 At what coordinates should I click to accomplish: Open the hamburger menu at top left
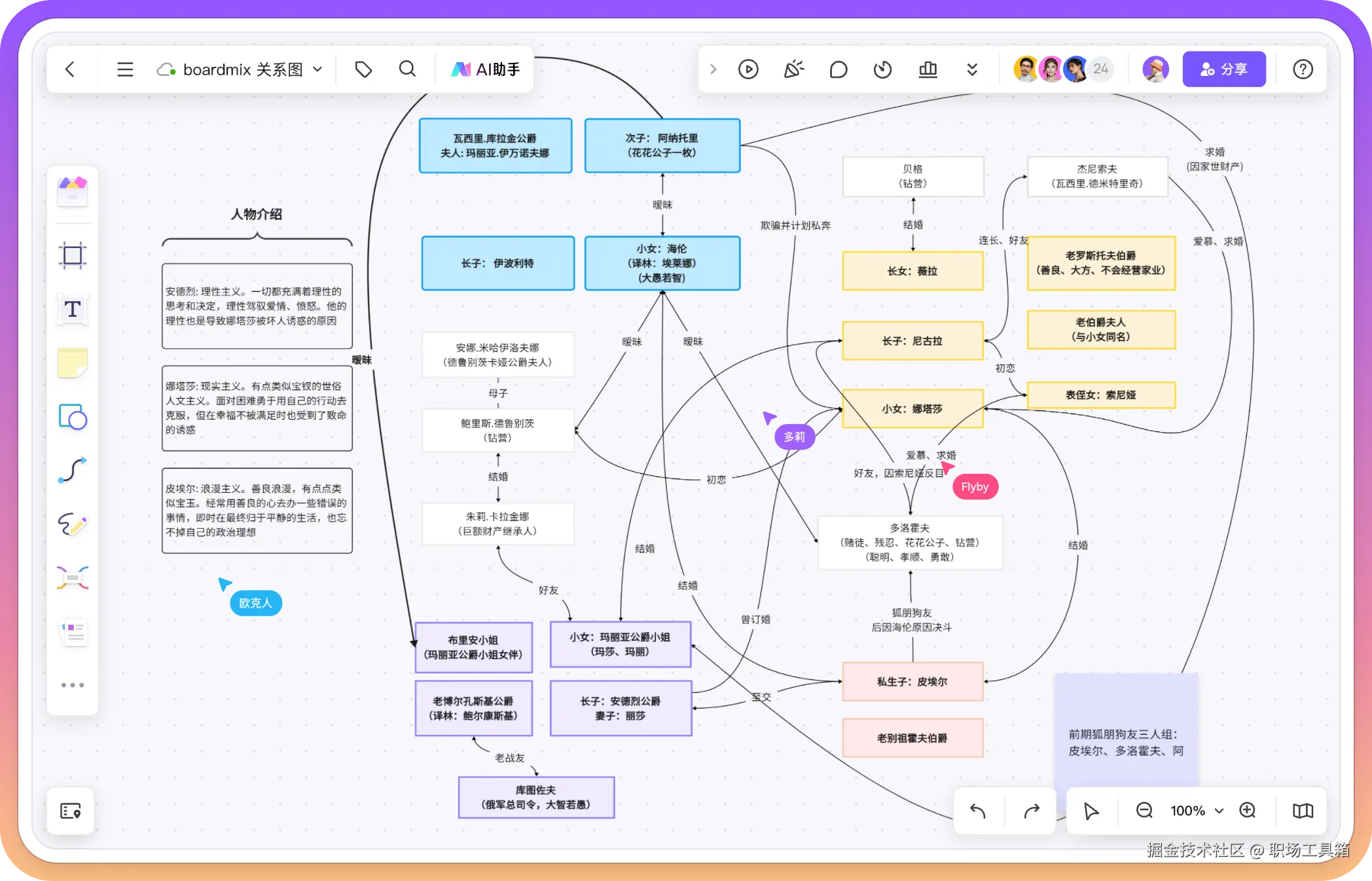coord(125,69)
